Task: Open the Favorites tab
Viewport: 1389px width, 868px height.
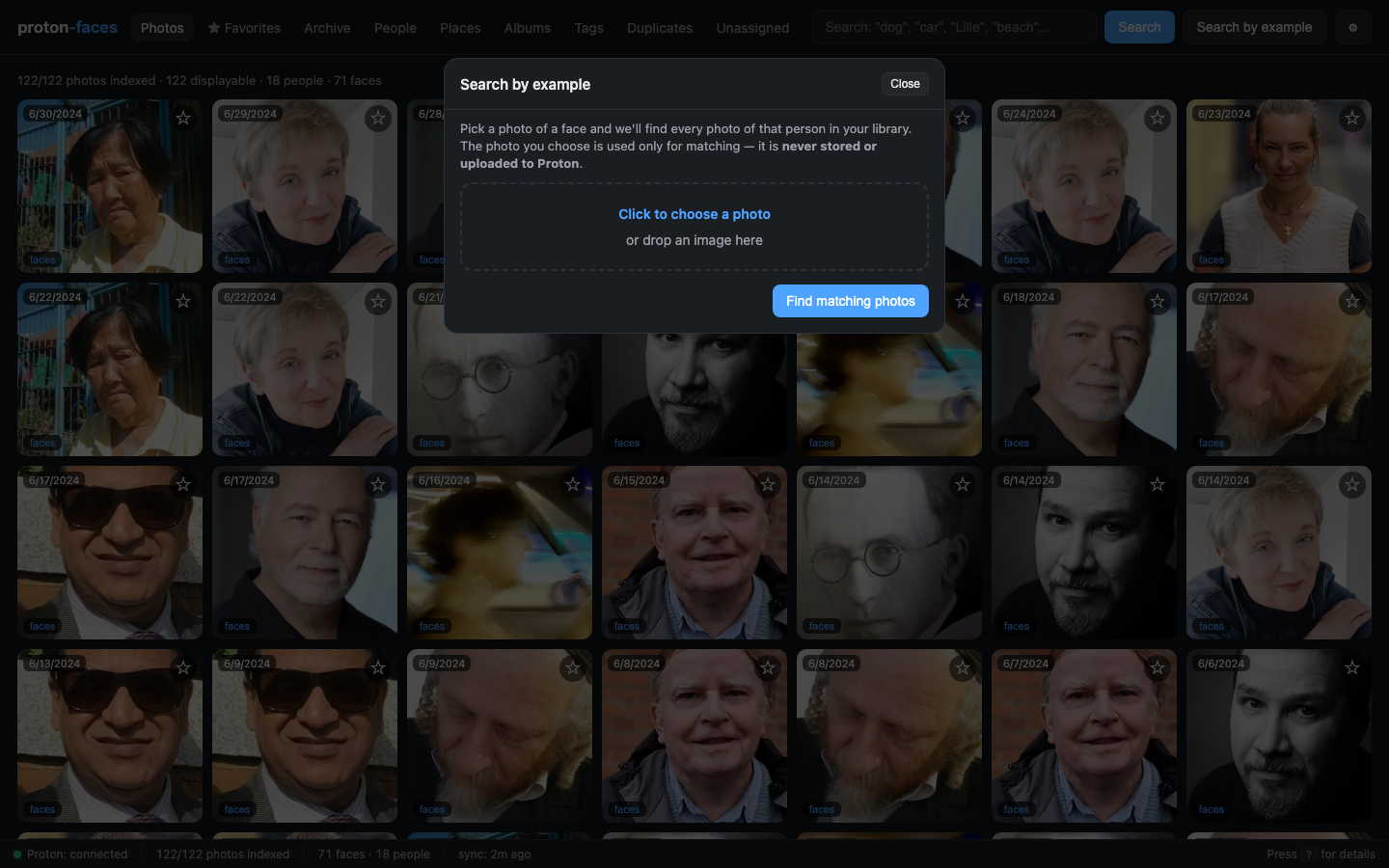Action: (x=244, y=28)
